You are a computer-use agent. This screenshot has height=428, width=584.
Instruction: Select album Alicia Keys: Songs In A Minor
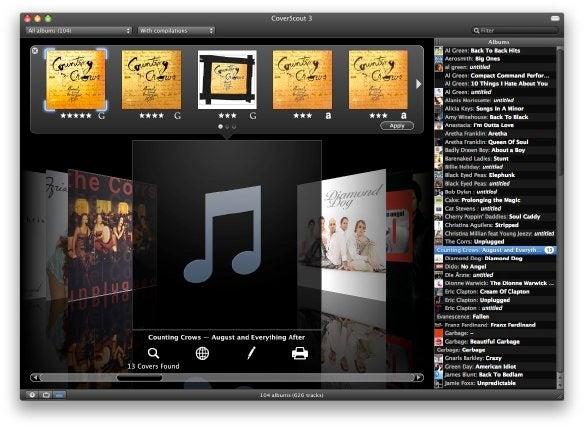[495, 109]
